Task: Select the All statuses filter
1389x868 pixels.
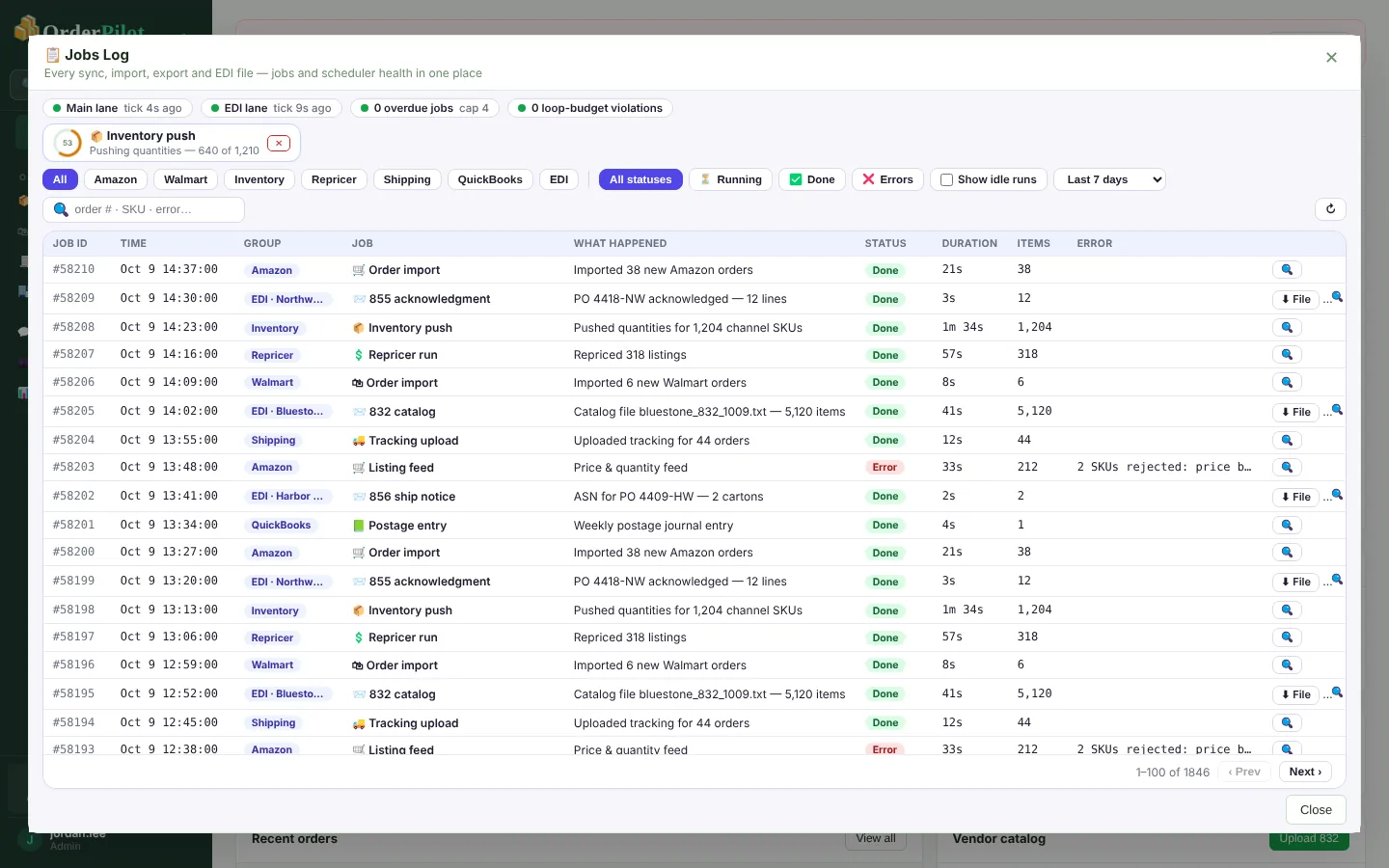Action: (640, 179)
